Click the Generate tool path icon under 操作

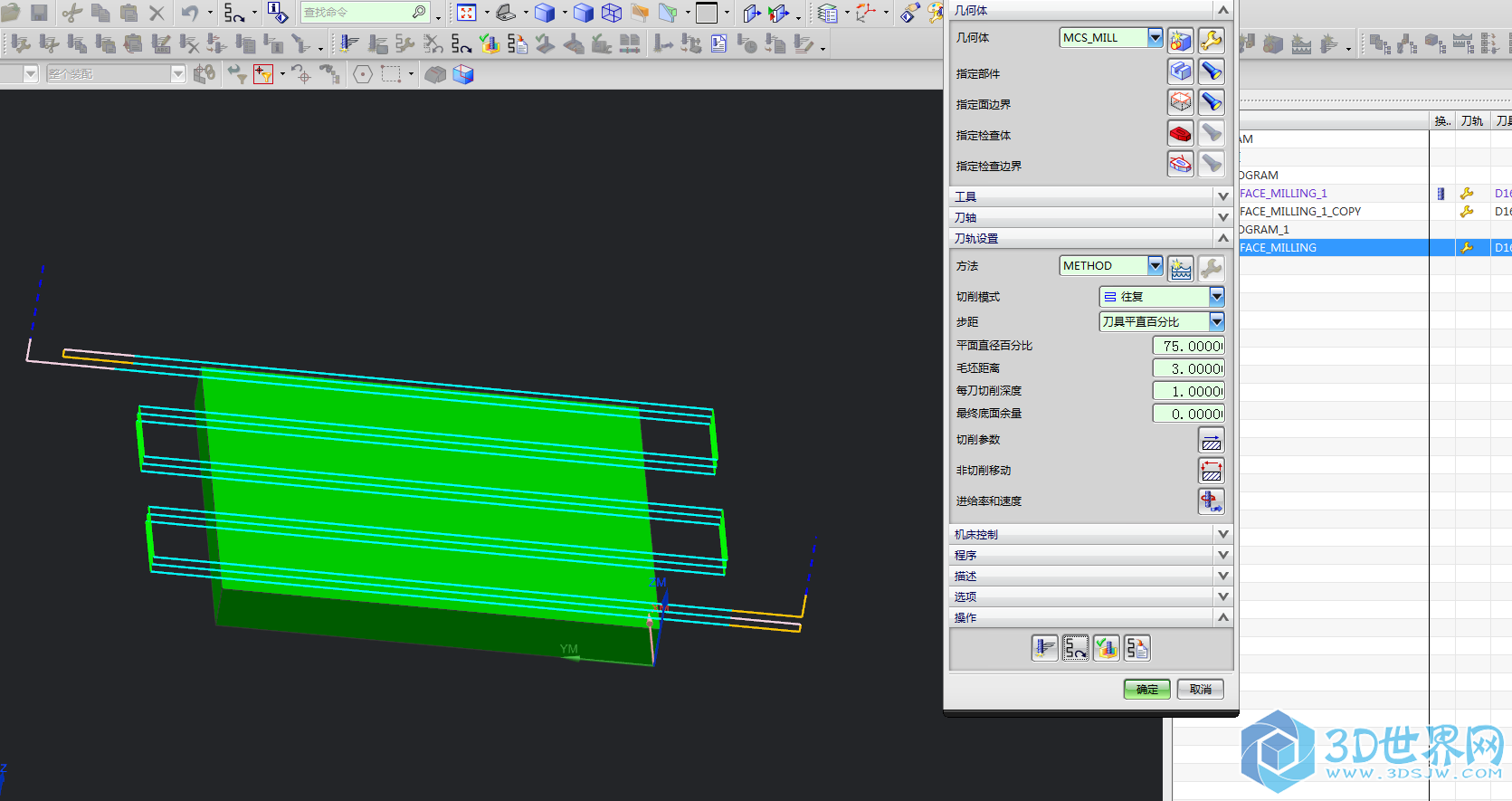point(1045,648)
